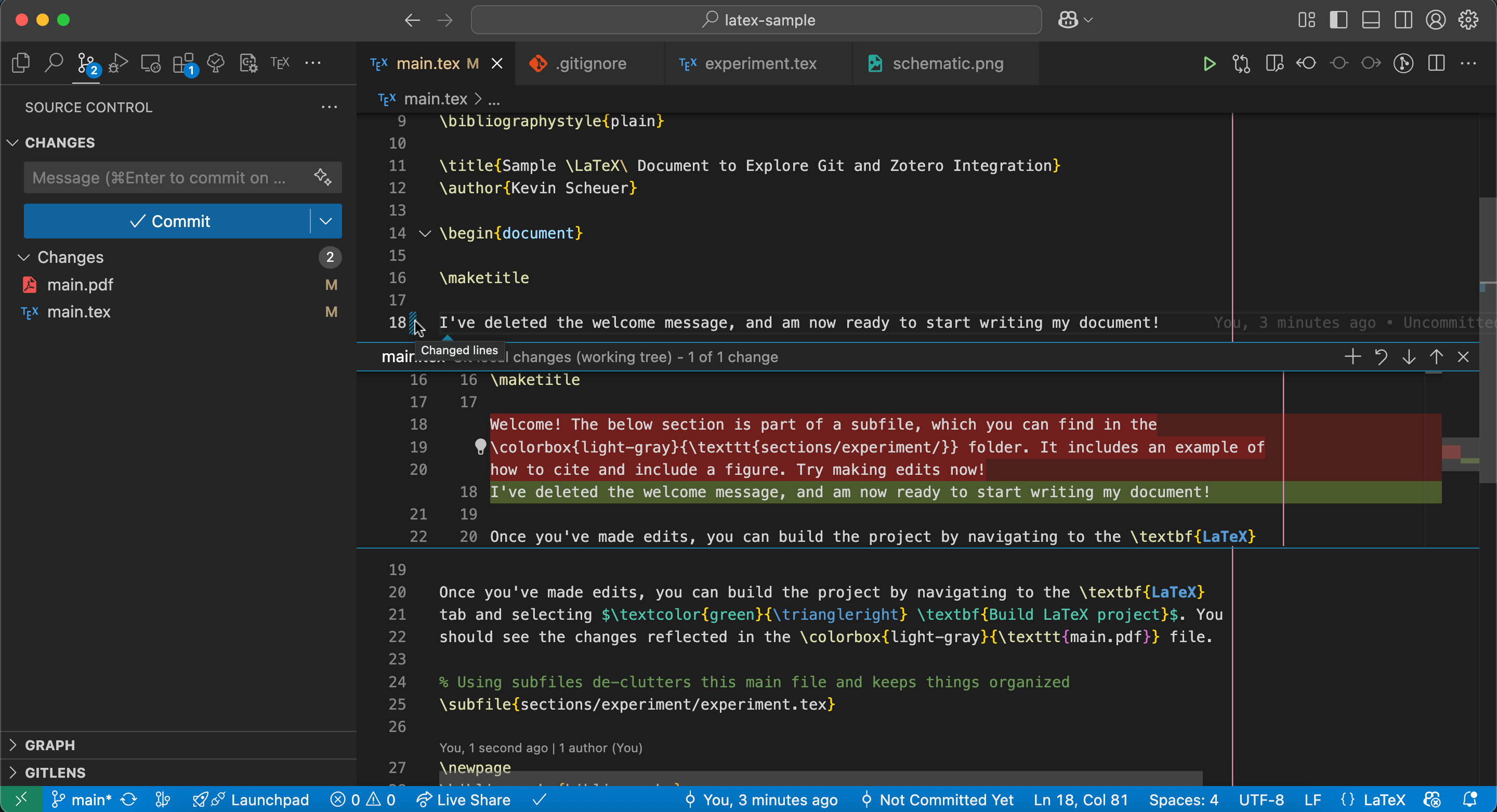Image resolution: width=1497 pixels, height=812 pixels.
Task: Revert the change in diff peek
Action: tap(1381, 356)
